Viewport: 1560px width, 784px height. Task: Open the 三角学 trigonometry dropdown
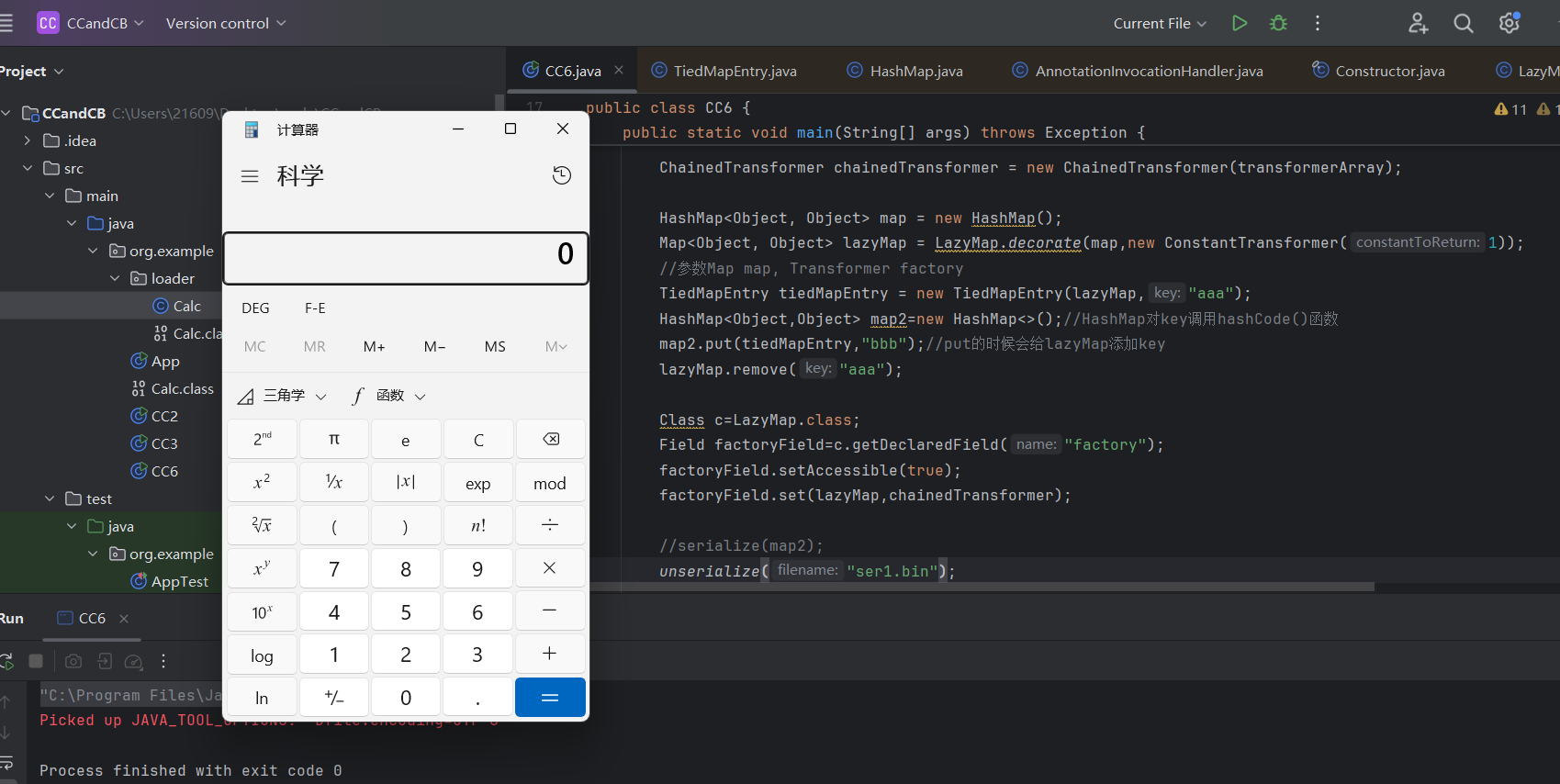(282, 396)
